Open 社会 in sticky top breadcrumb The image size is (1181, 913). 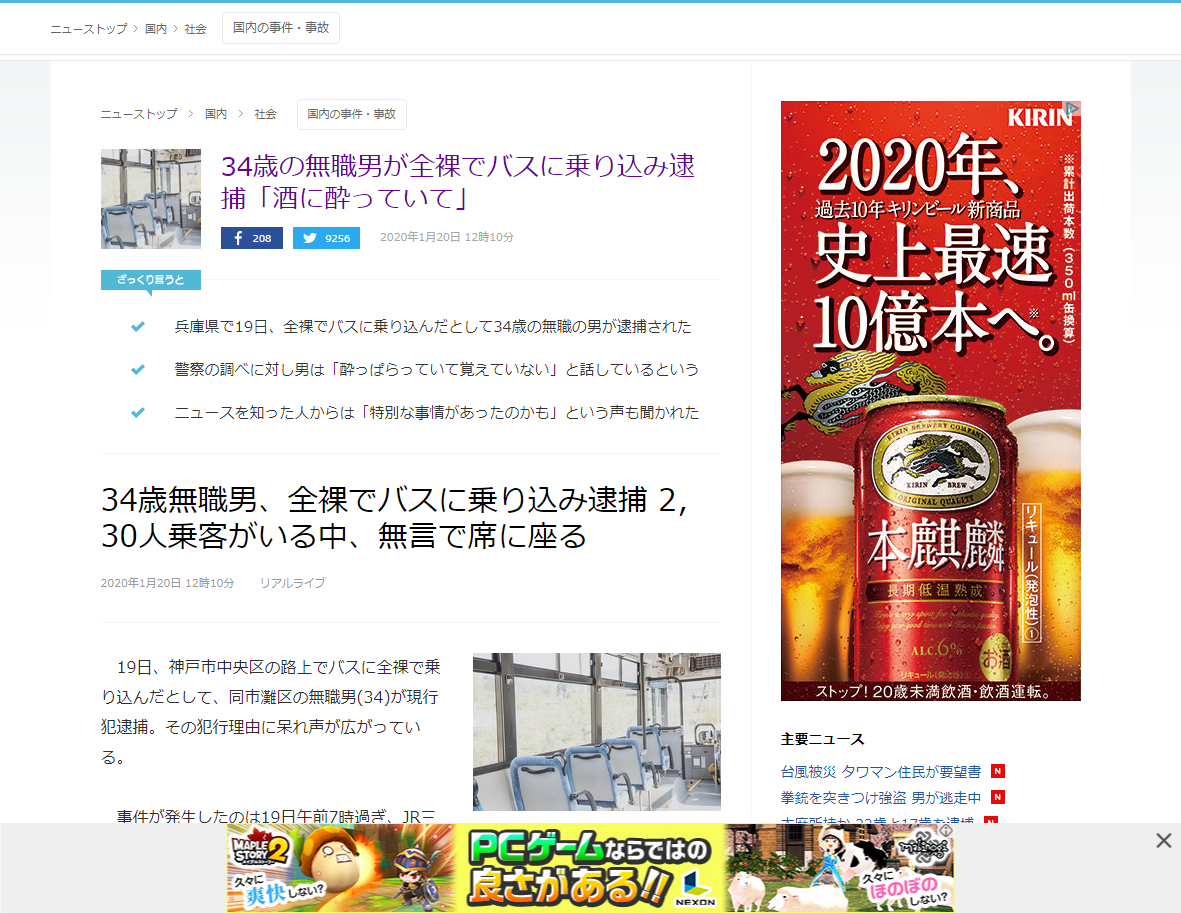tap(196, 29)
